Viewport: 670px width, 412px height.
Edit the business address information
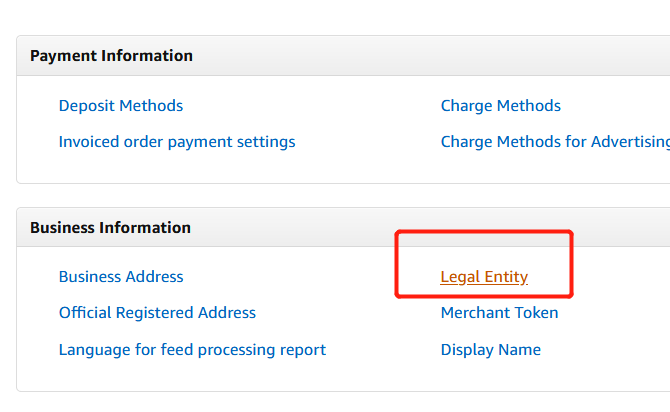[x=121, y=277]
